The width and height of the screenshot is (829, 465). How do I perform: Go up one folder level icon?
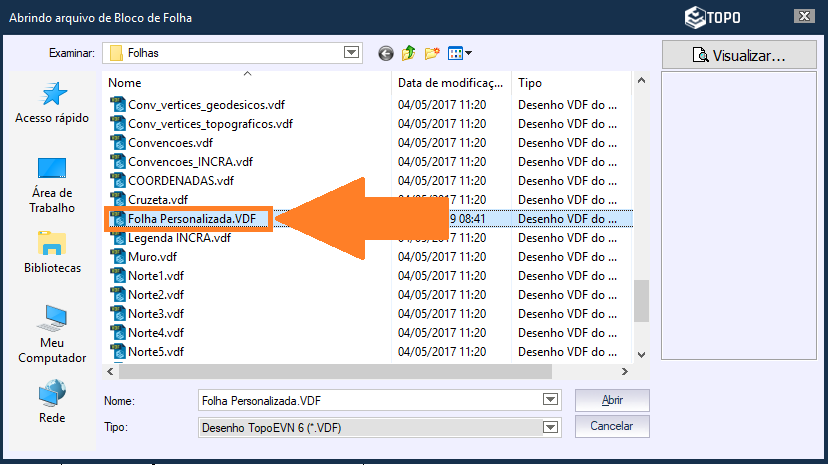click(x=409, y=53)
